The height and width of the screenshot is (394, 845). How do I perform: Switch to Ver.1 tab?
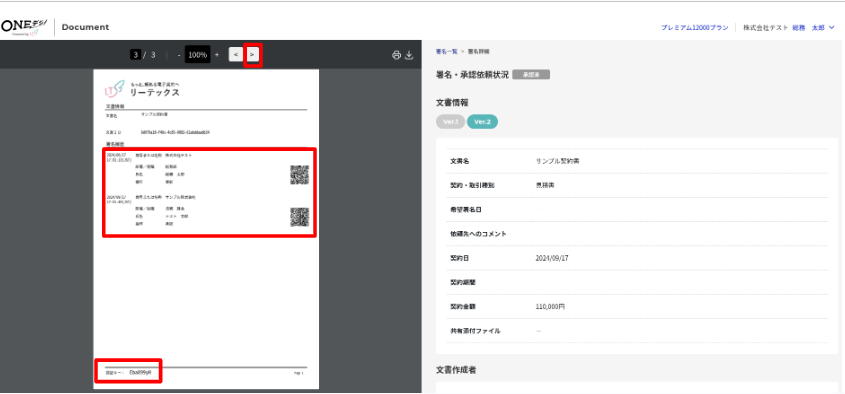pos(451,122)
